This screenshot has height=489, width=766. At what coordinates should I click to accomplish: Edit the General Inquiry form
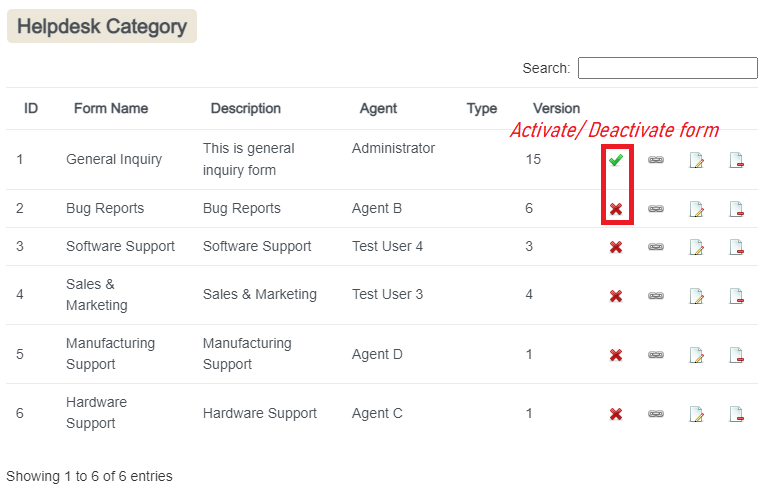pos(697,160)
